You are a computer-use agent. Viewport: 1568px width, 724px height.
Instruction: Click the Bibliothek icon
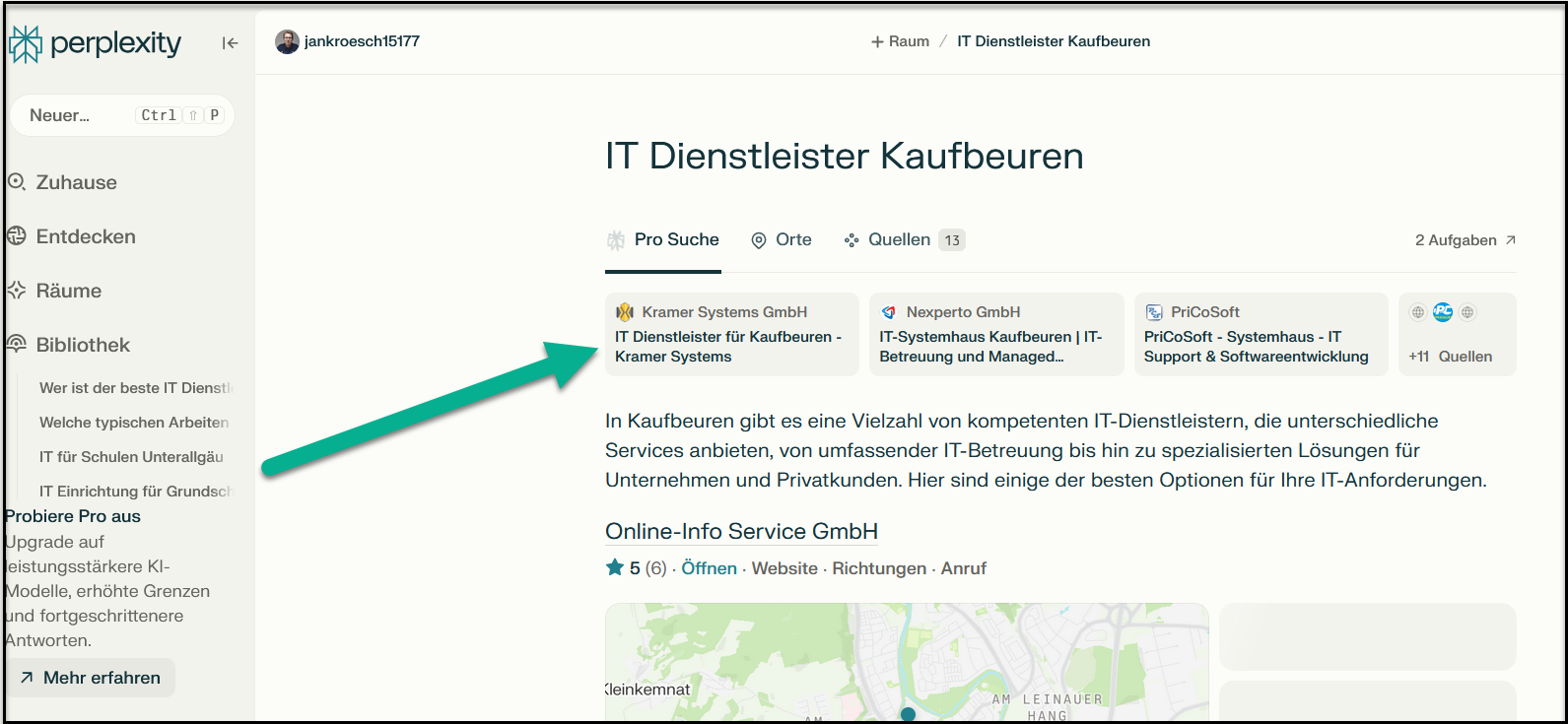coord(17,344)
